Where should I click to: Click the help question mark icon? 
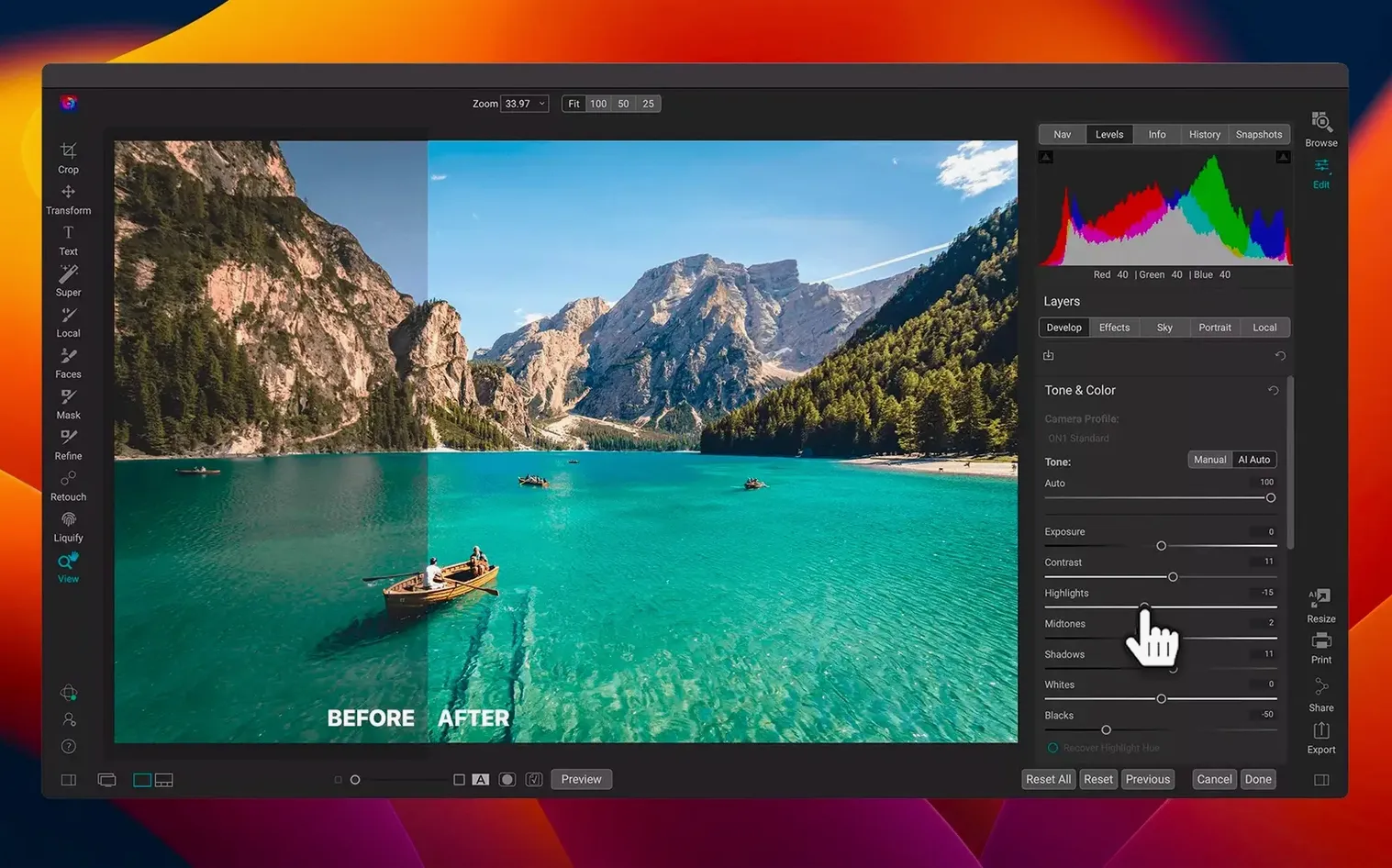point(69,747)
